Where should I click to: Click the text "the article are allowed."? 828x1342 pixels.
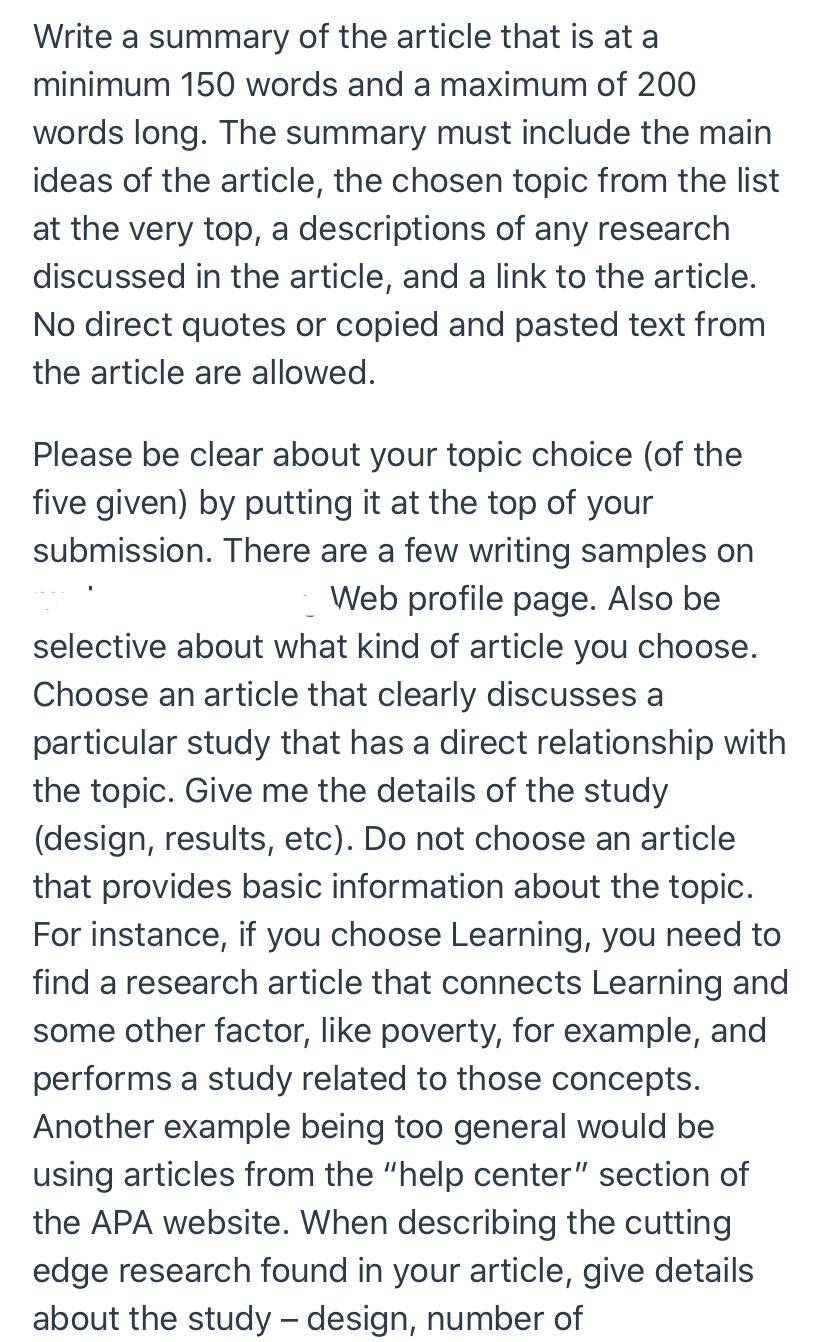pos(204,373)
